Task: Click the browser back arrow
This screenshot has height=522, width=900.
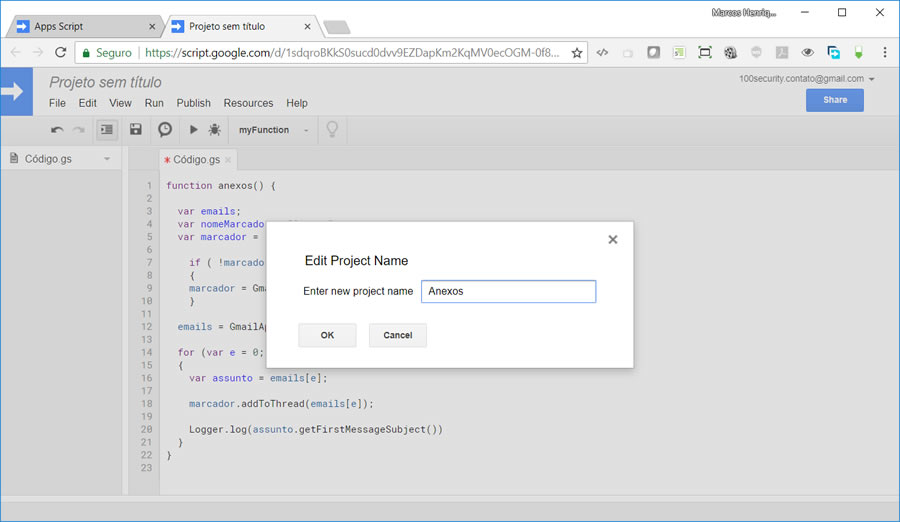Action: pos(15,52)
